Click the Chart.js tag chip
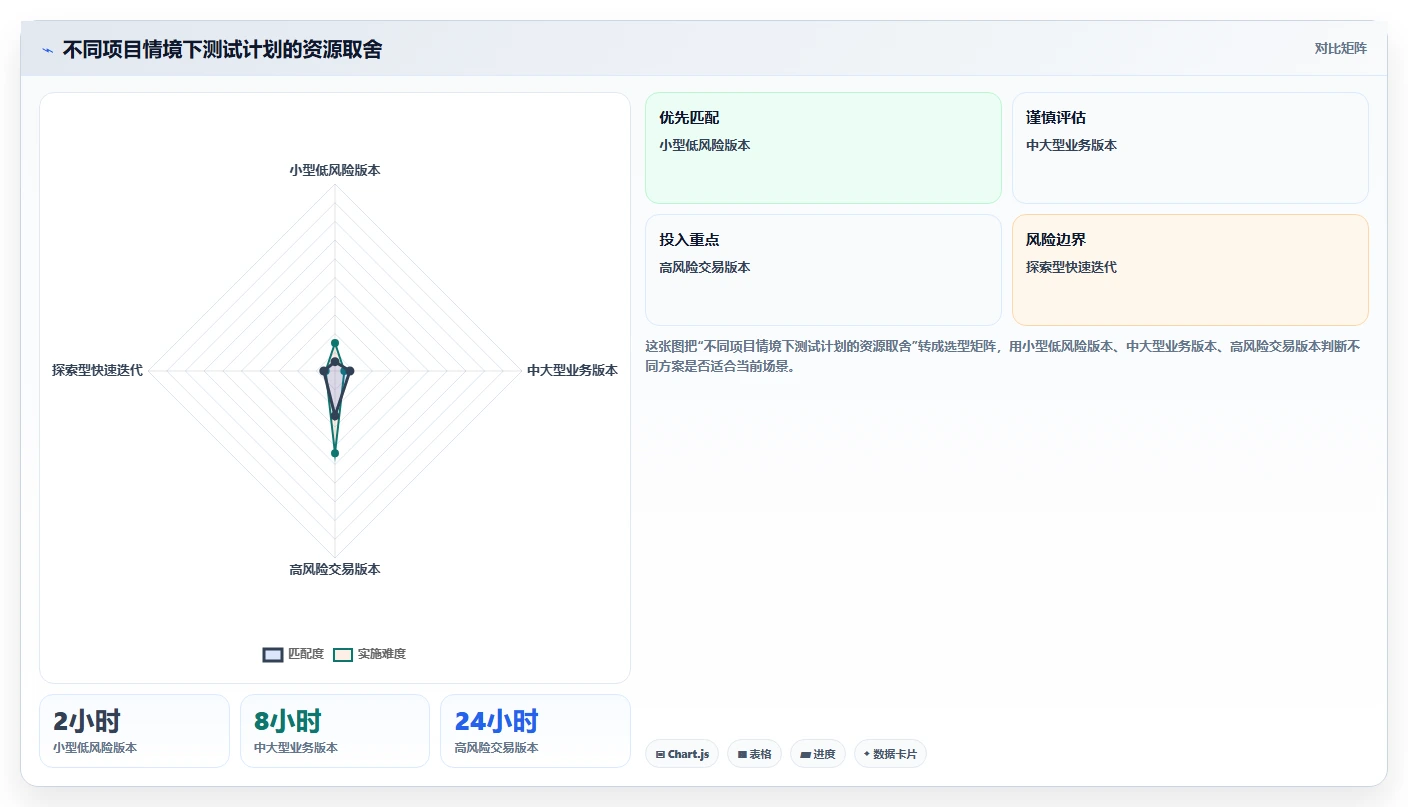Screen dimensions: 1408x807 click(683, 754)
